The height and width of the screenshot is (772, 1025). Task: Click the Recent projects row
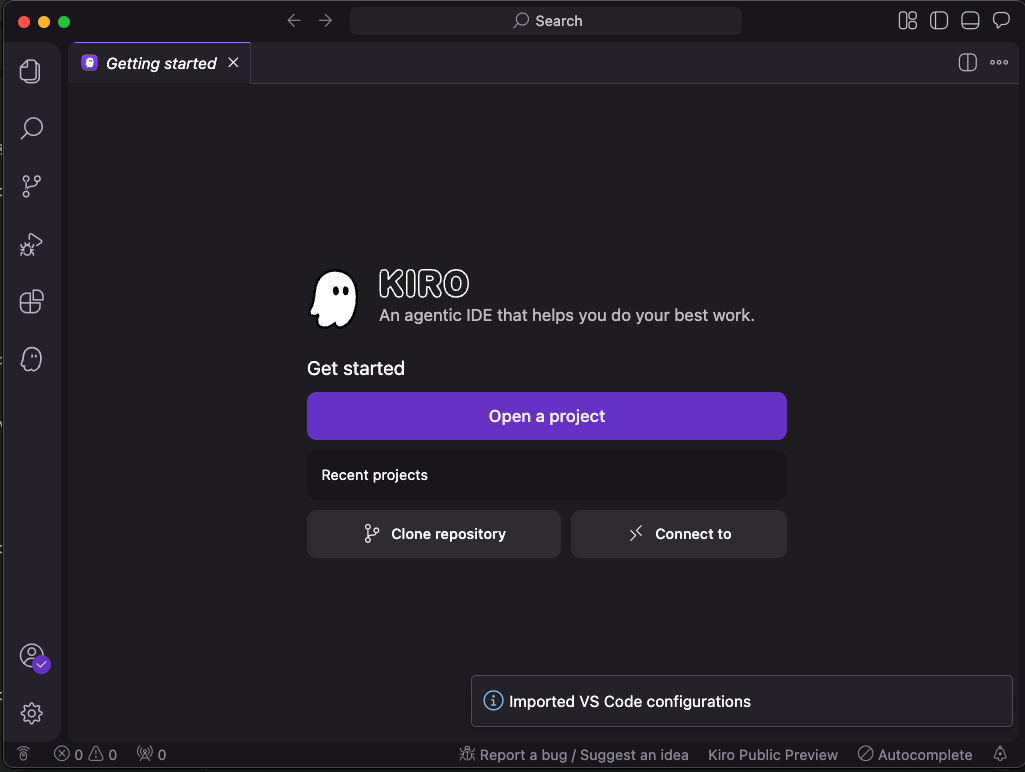pyautogui.click(x=546, y=475)
